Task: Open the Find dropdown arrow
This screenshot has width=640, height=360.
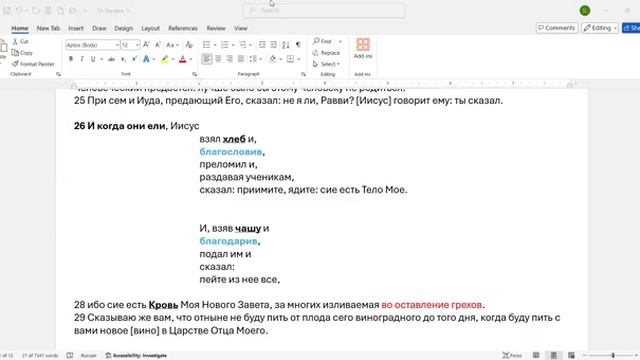Action: (x=340, y=42)
